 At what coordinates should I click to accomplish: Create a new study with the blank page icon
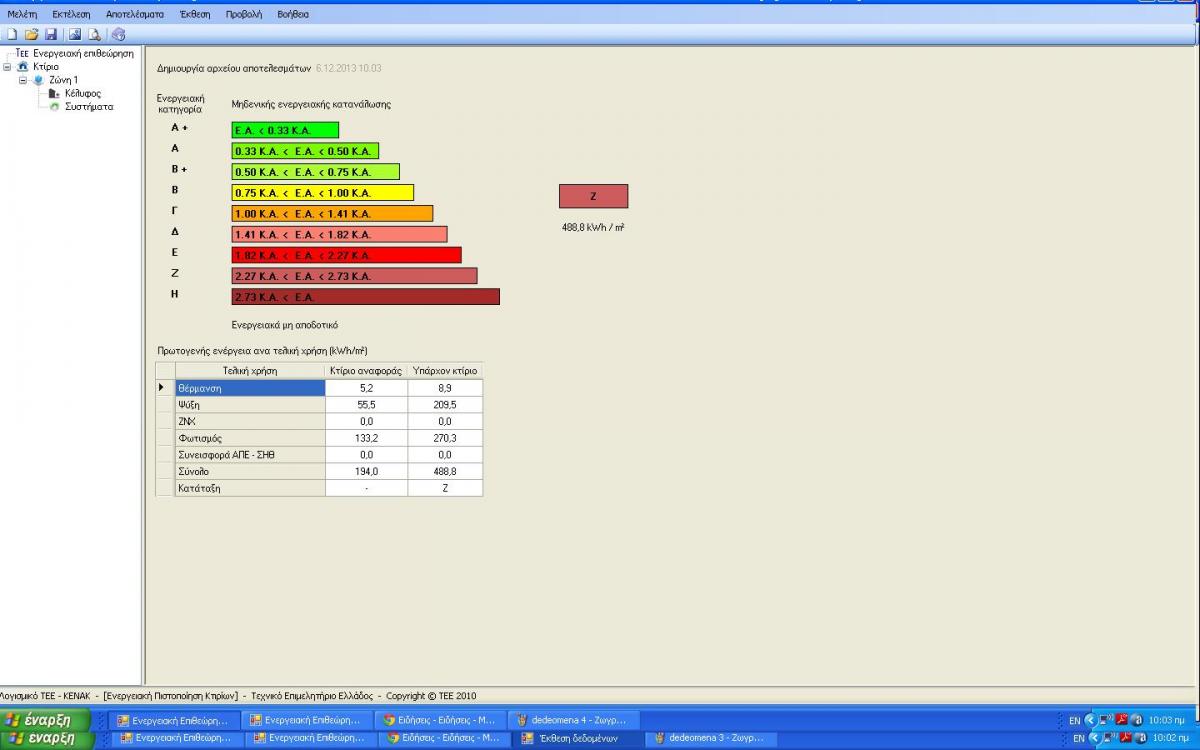pyautogui.click(x=12, y=34)
